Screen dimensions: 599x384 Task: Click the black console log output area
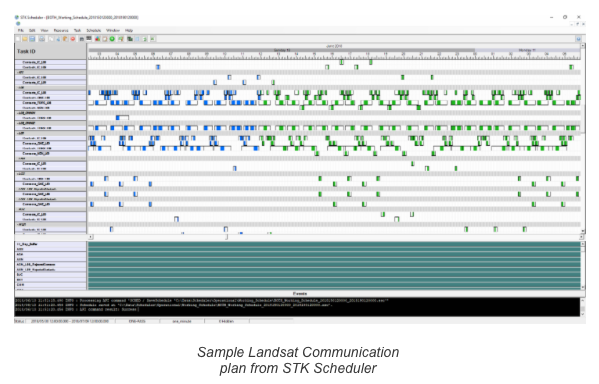click(298, 307)
